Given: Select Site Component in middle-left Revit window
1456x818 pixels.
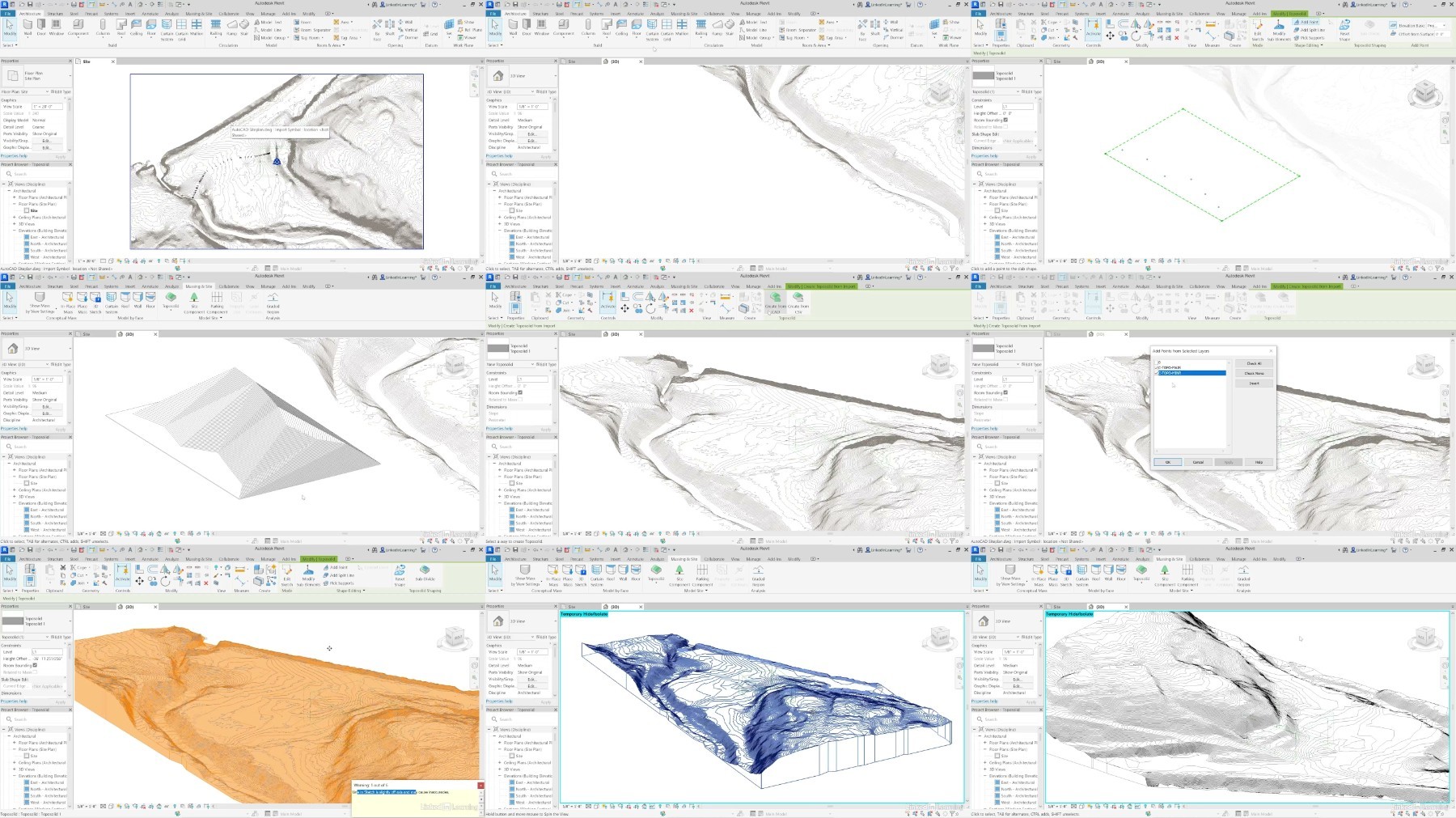Looking at the screenshot, I should tap(194, 302).
